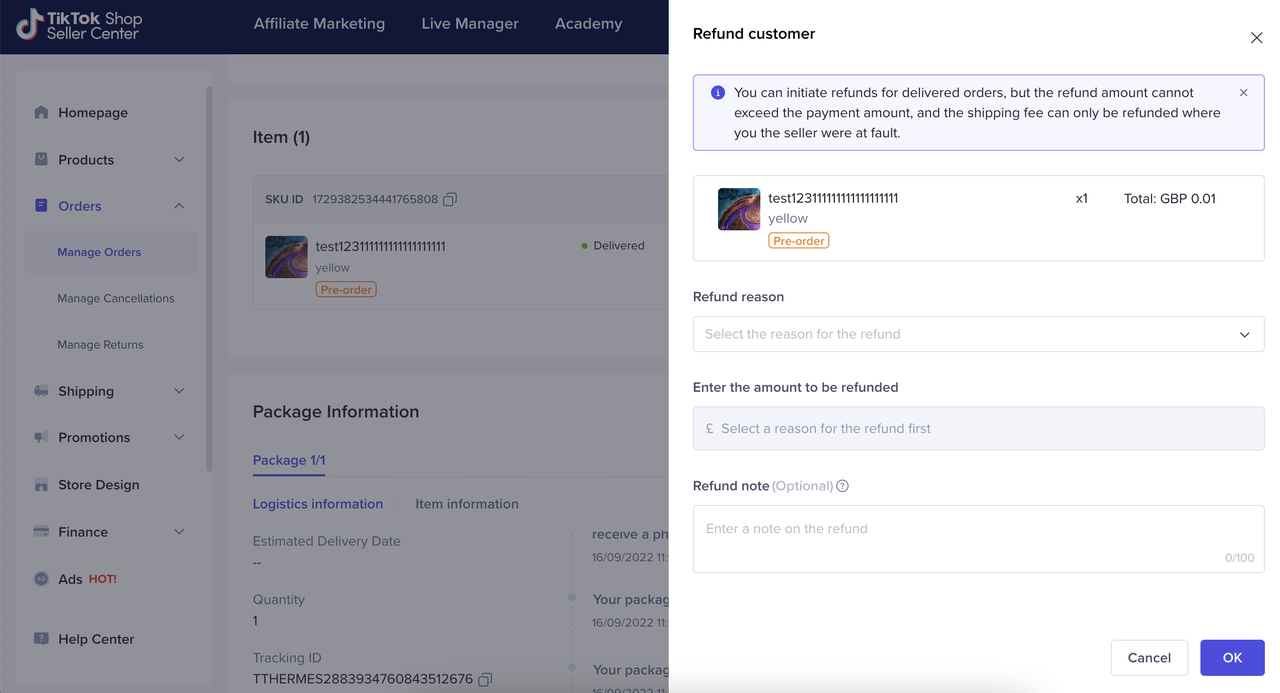Expand the Products sidebar menu
The height and width of the screenshot is (693, 1280).
(x=179, y=160)
